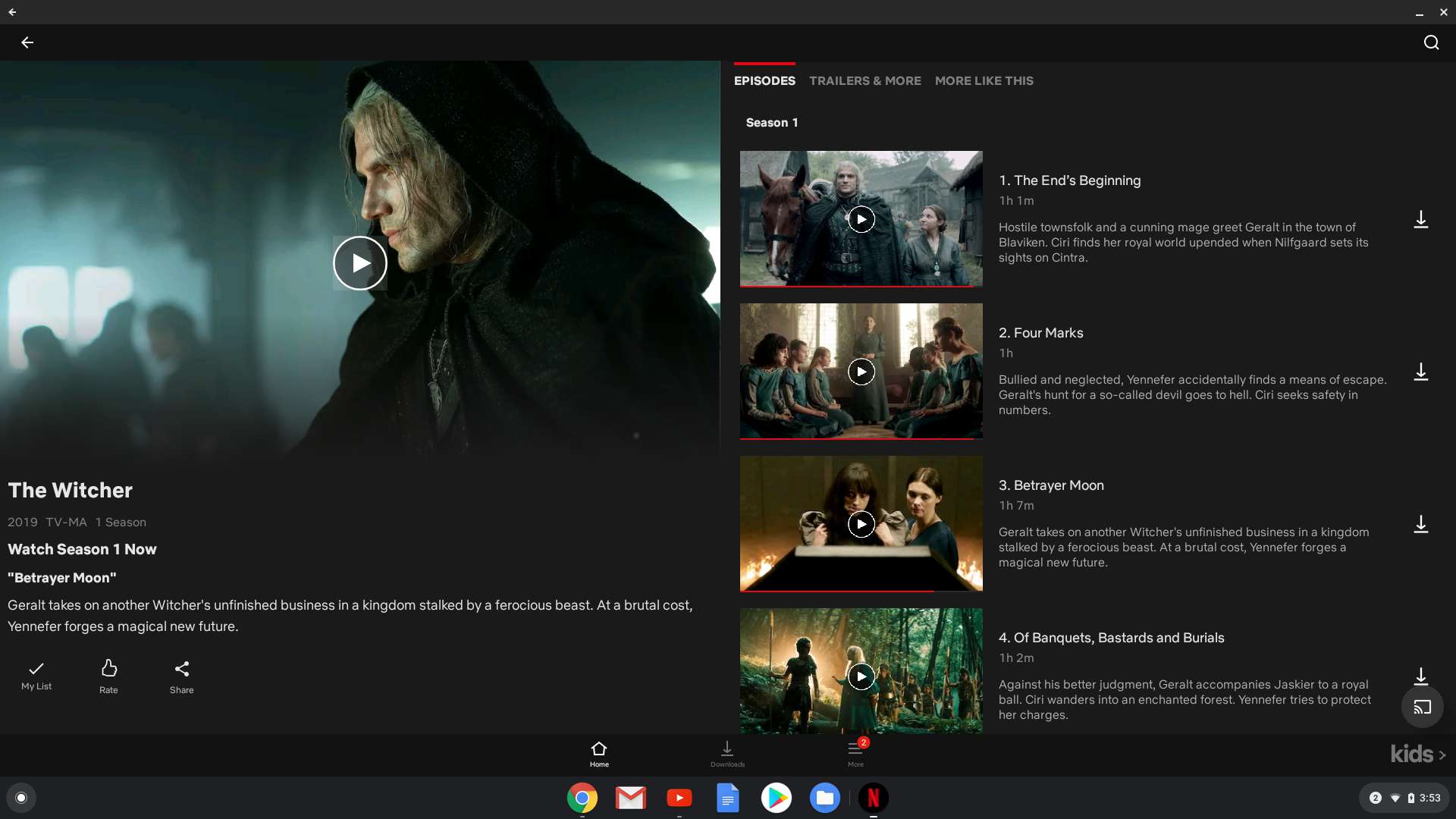Click episode title 4. Of Banquets, Bastards and Burials
Screen dimensions: 1456x819
[1111, 638]
